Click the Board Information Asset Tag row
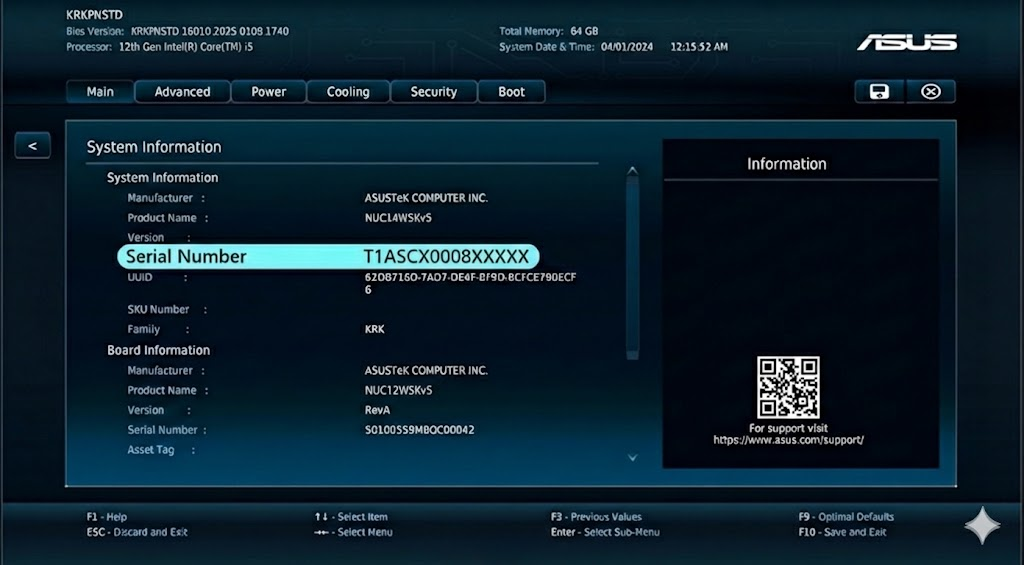Image resolution: width=1024 pixels, height=565 pixels. (151, 450)
